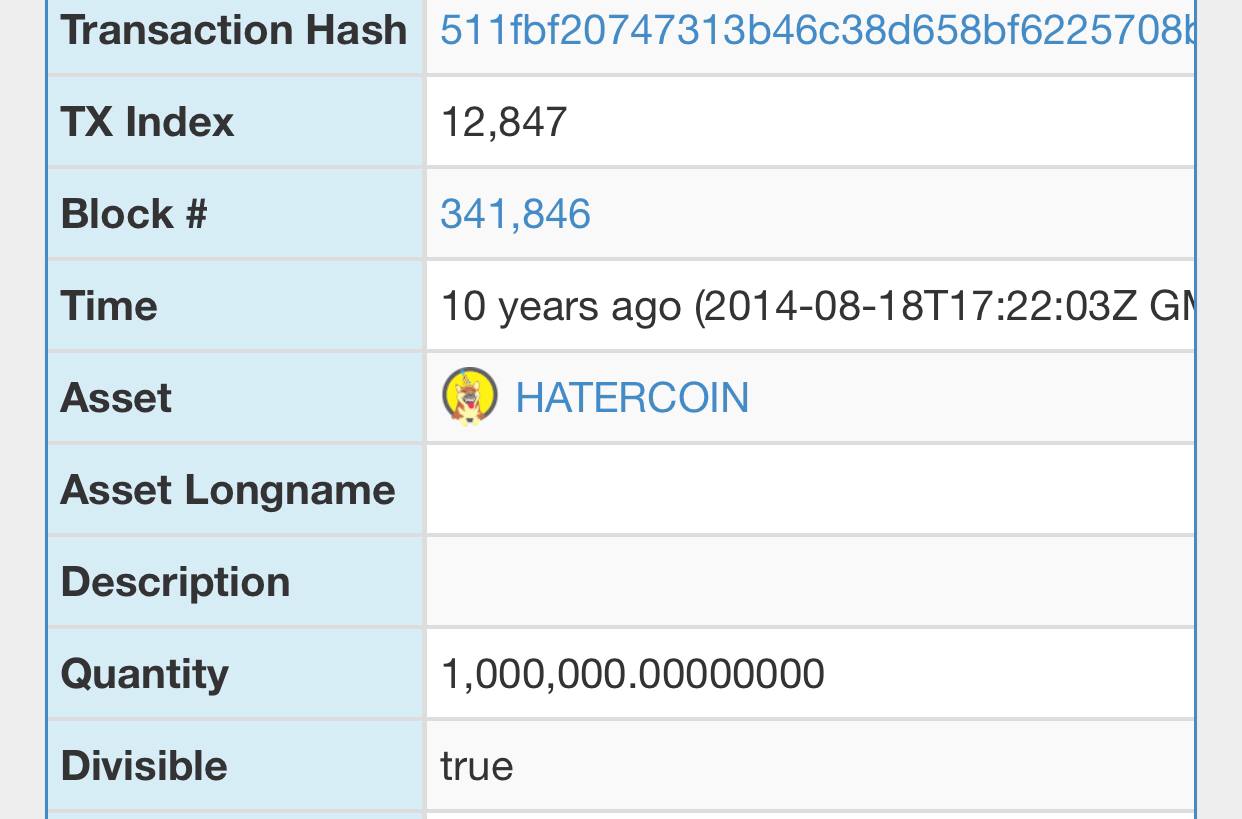Open block 341,846 link

pyautogui.click(x=515, y=214)
